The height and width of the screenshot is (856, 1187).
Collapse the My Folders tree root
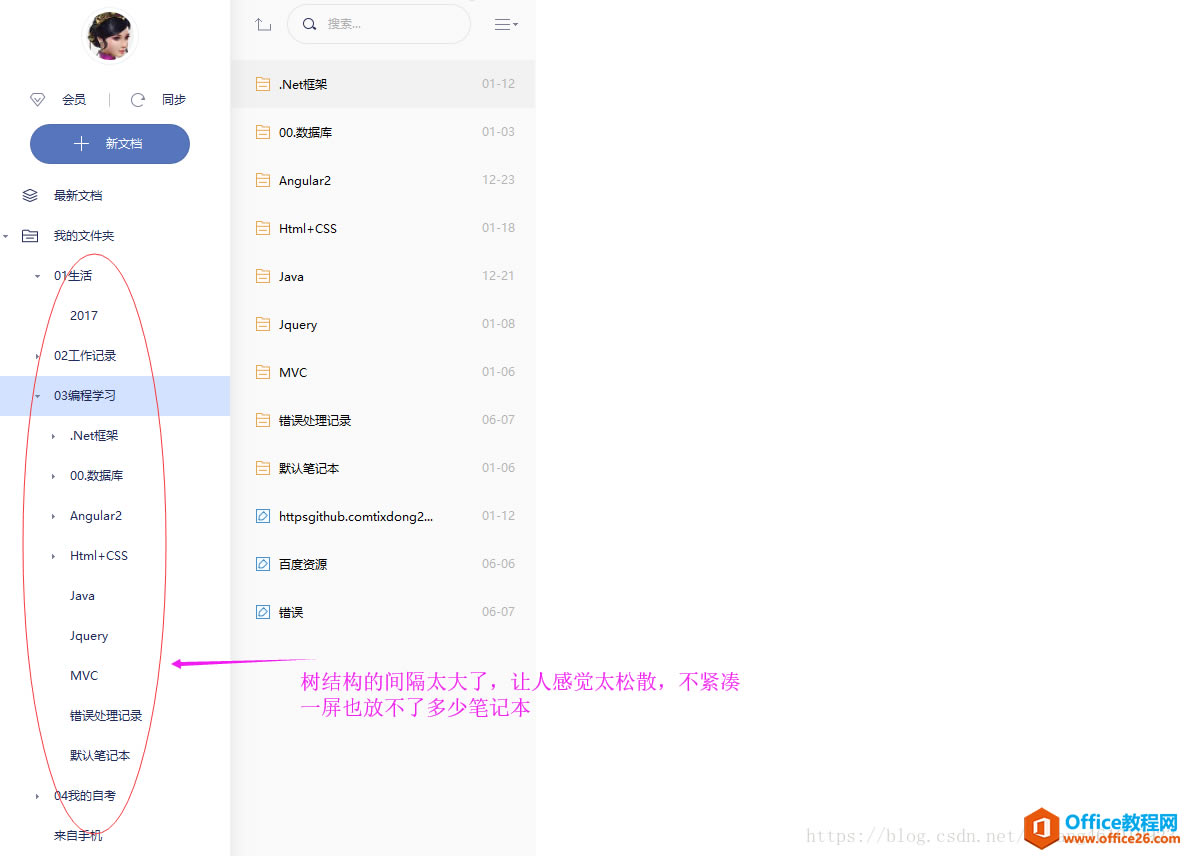(x=6, y=237)
